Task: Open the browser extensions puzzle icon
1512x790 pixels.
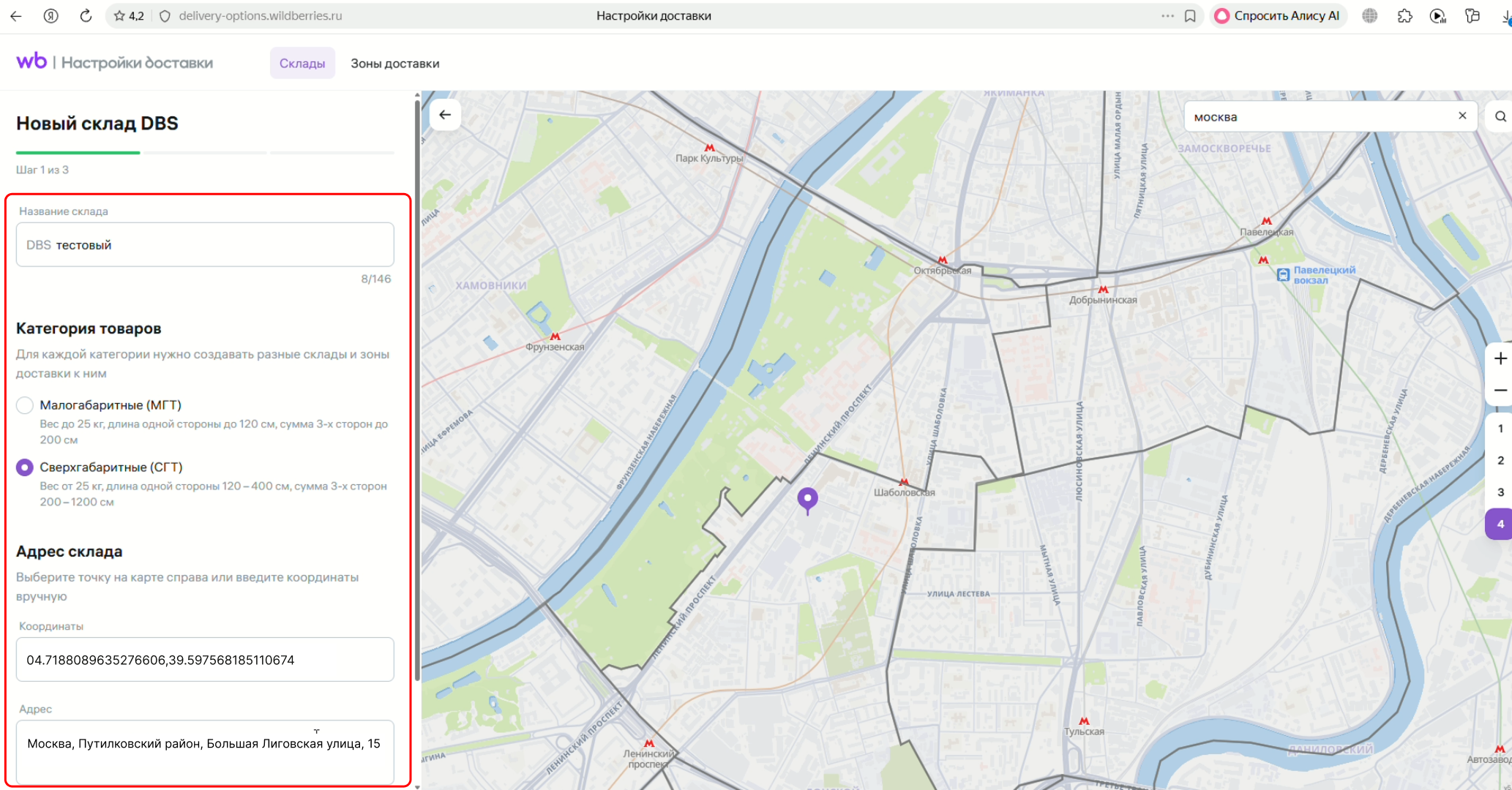Action: [1404, 15]
